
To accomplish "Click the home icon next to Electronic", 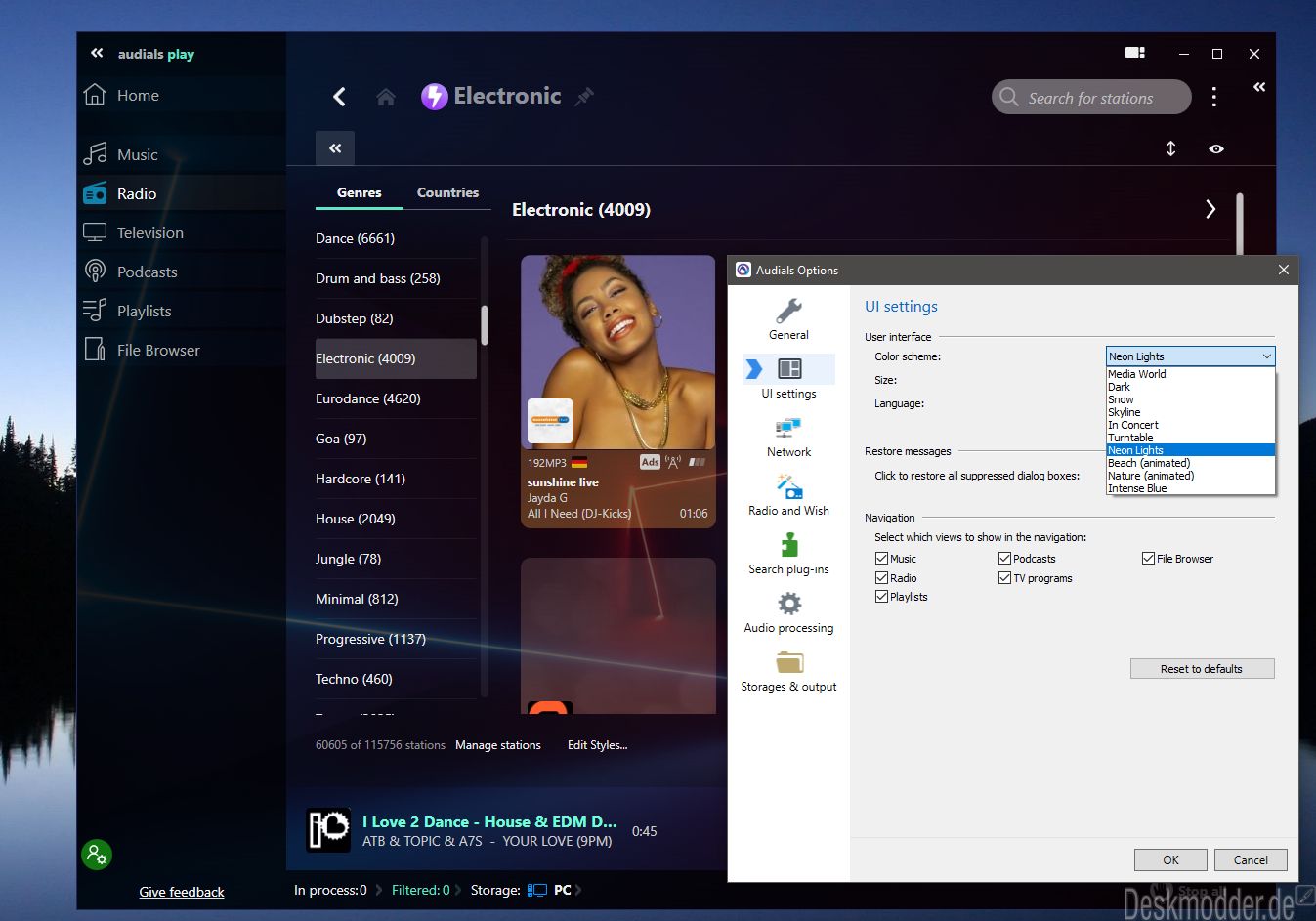I will pos(386,97).
